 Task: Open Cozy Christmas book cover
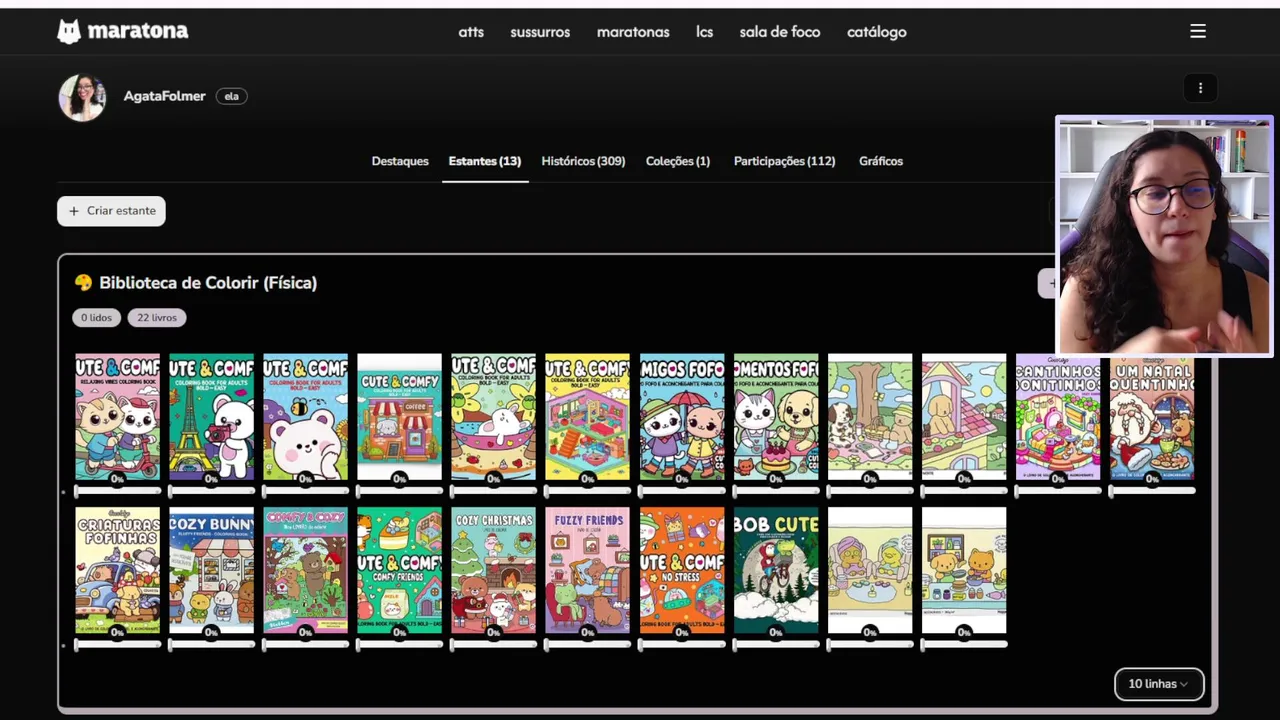coord(493,570)
